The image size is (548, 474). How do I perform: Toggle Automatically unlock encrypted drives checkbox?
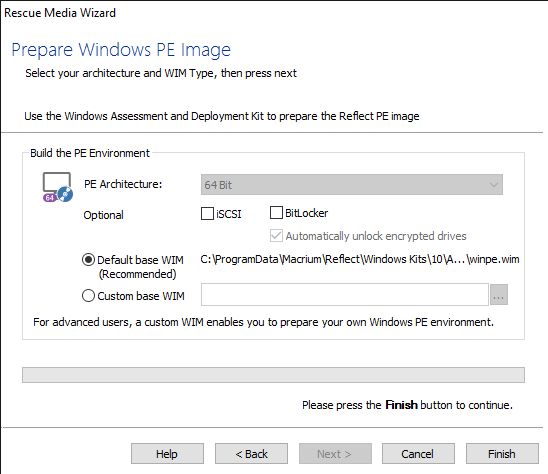(276, 236)
